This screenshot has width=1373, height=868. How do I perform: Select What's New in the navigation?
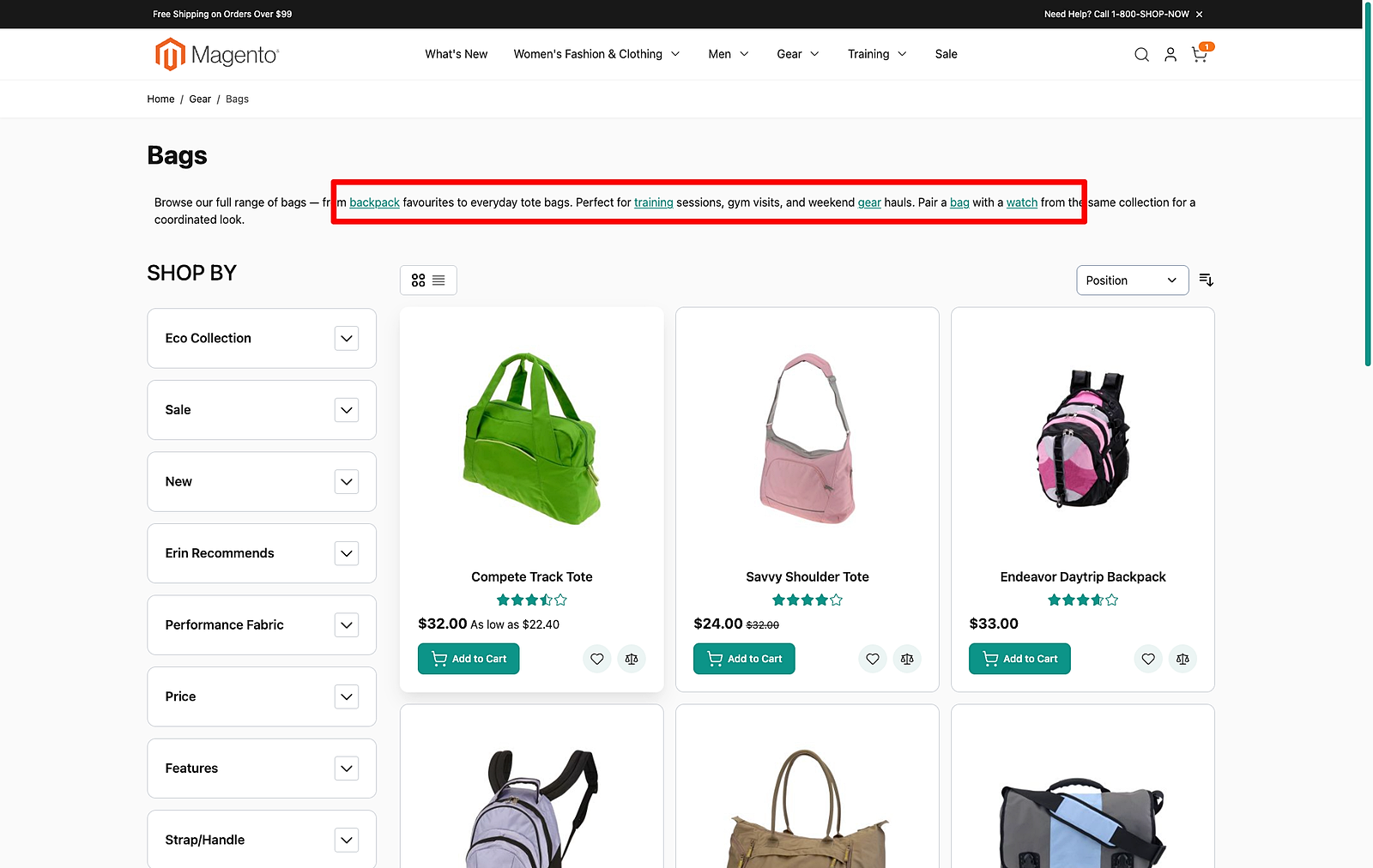pyautogui.click(x=456, y=54)
